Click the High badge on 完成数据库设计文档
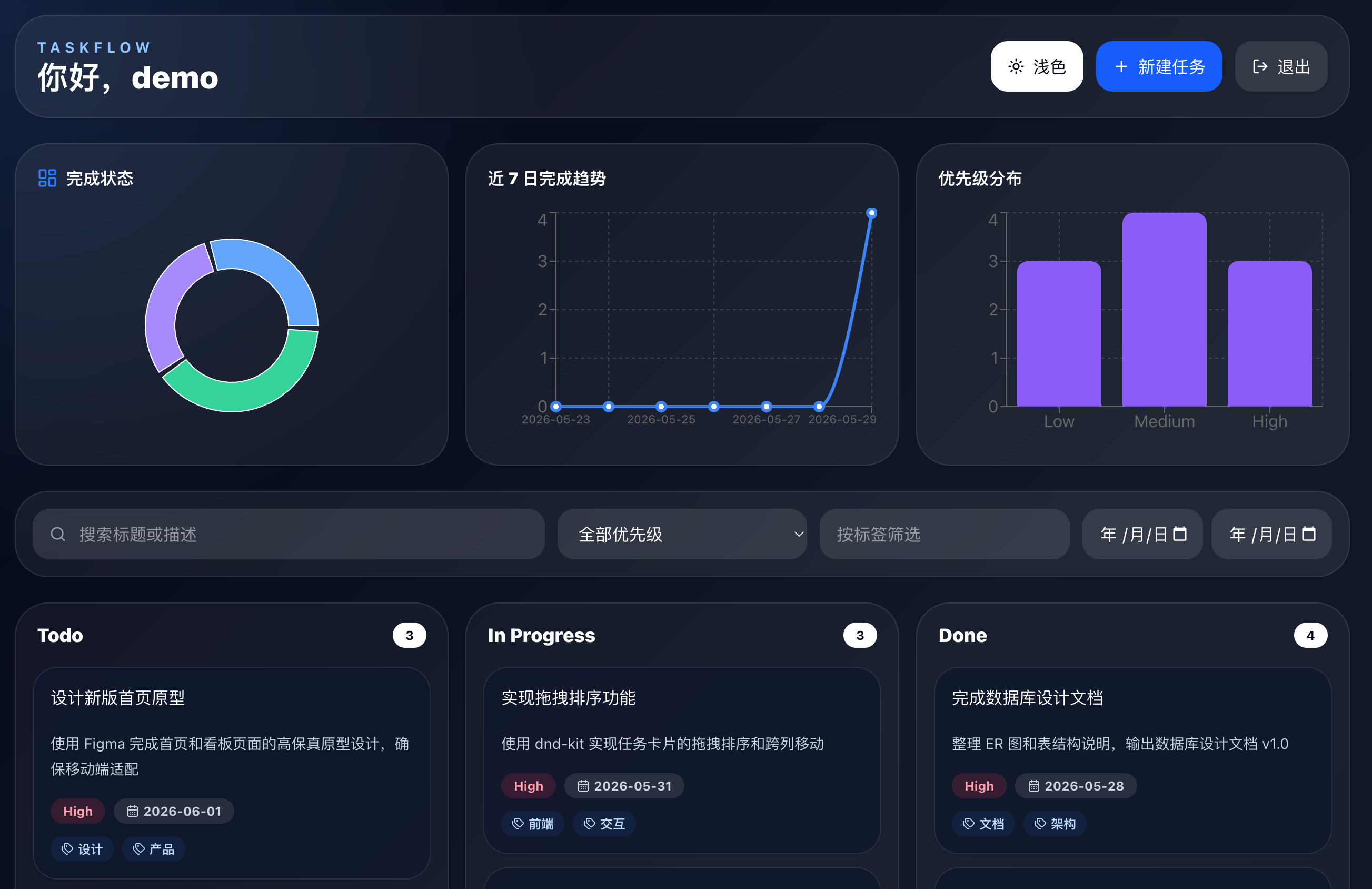1372x889 pixels. point(979,786)
